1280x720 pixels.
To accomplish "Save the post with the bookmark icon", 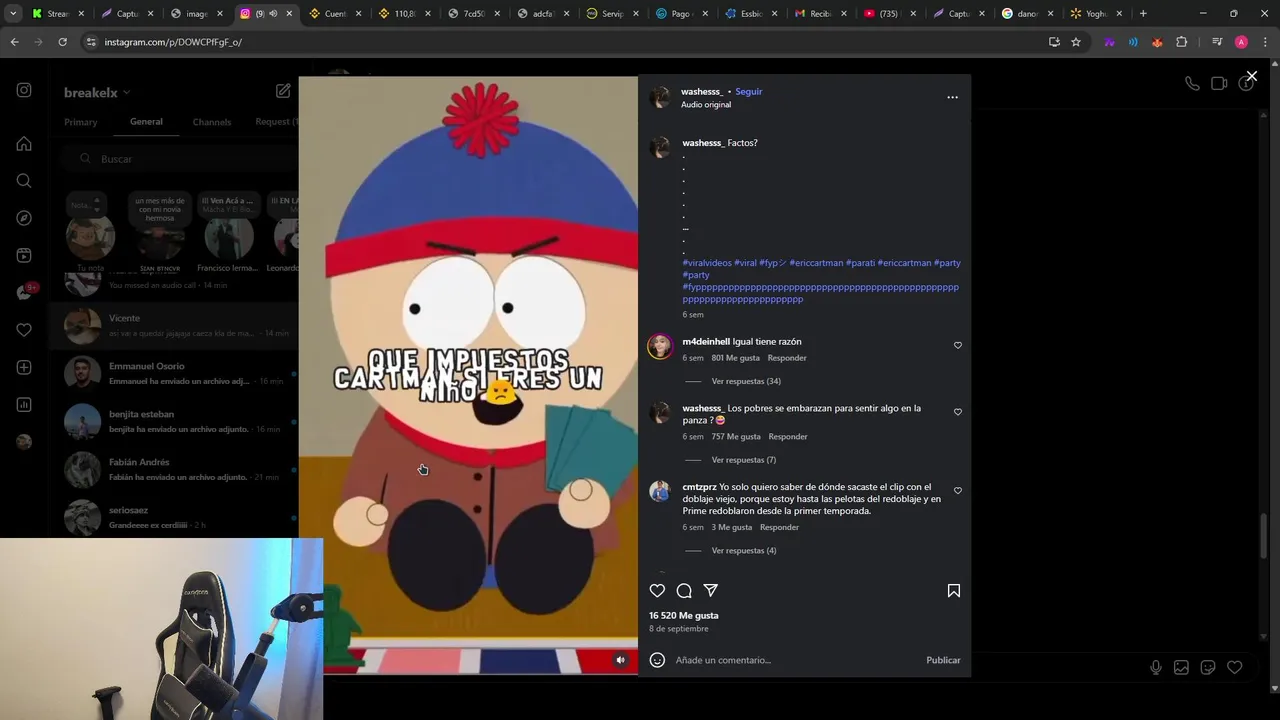I will (x=954, y=591).
